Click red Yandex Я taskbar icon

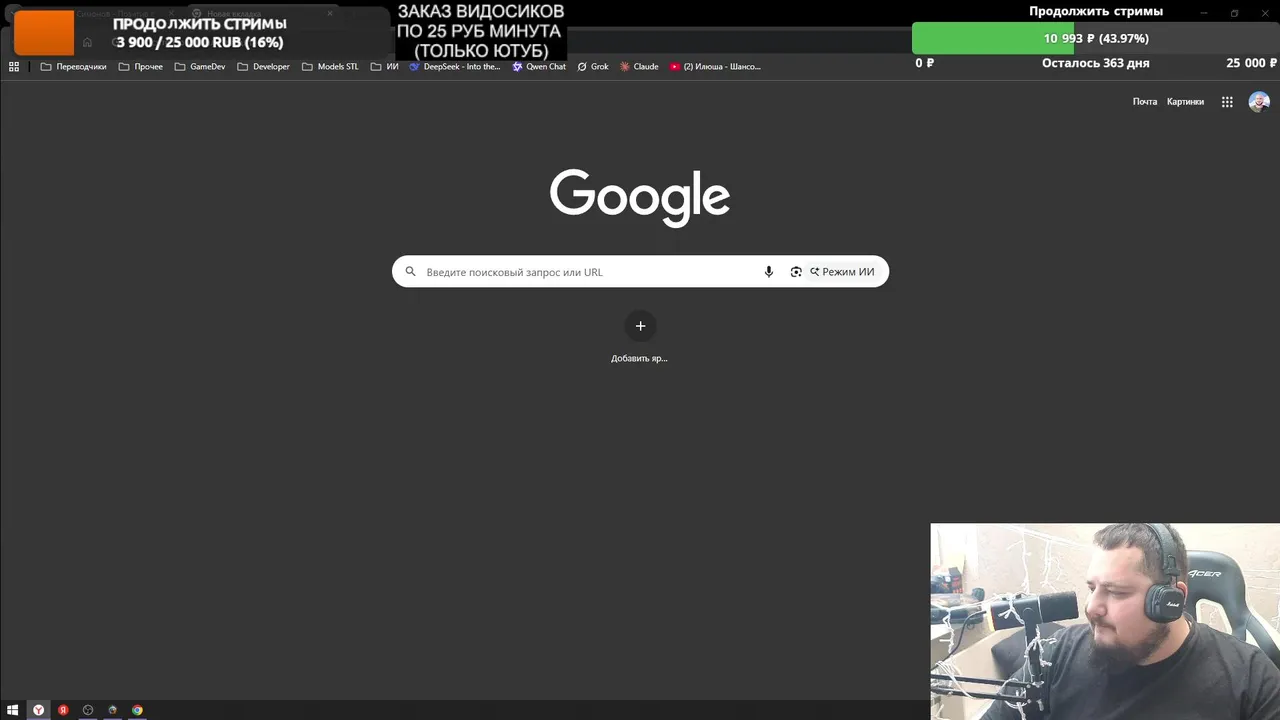(x=63, y=710)
